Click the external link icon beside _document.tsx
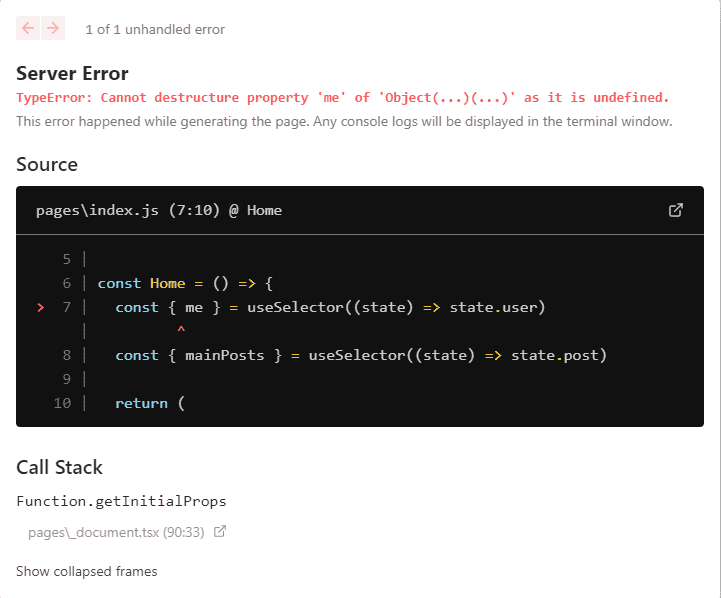Viewport: 721px width, 598px height. point(220,532)
